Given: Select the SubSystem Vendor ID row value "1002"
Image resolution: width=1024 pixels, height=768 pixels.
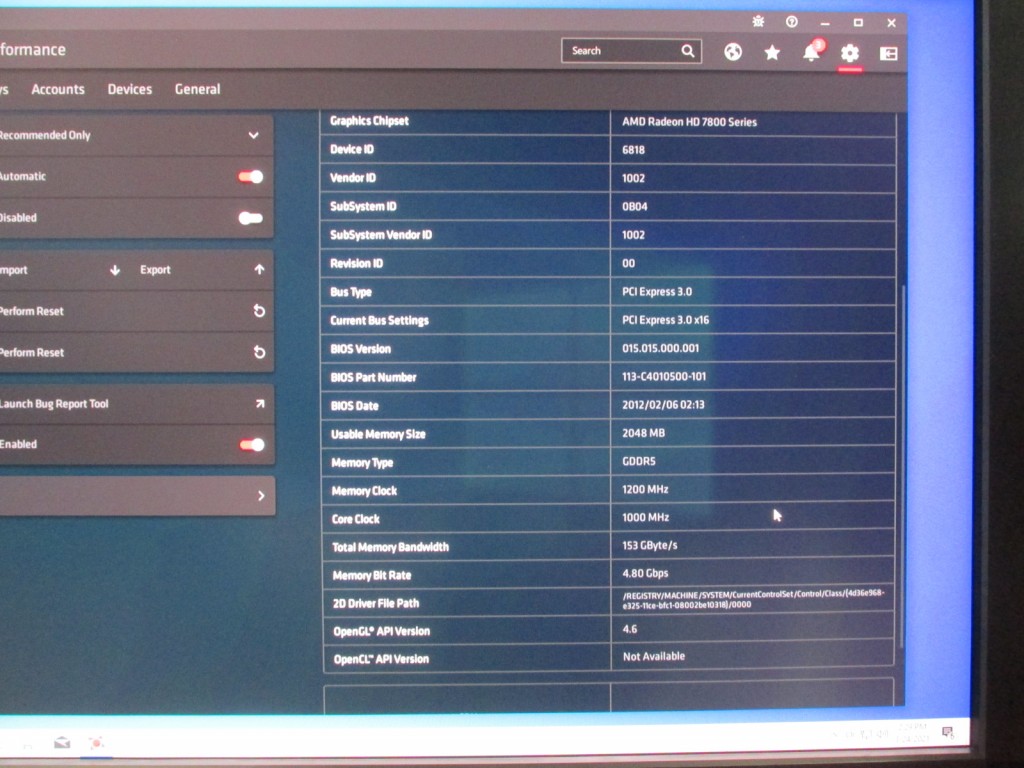Looking at the screenshot, I should (x=633, y=235).
